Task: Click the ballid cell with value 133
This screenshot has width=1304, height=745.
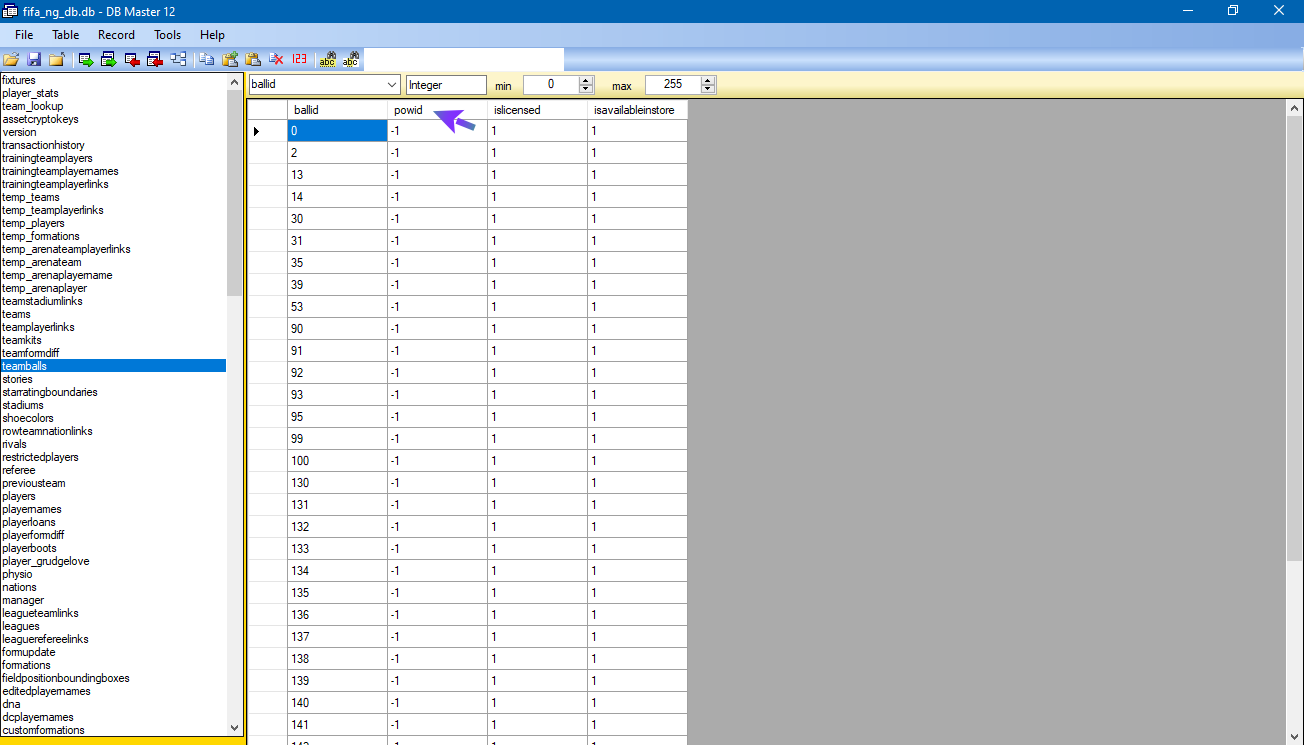Action: (337, 549)
